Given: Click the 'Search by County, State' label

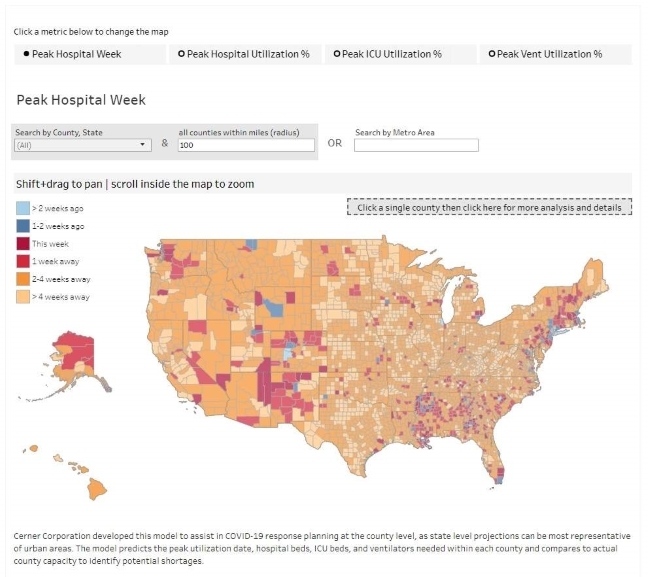Looking at the screenshot, I should click(x=58, y=132).
